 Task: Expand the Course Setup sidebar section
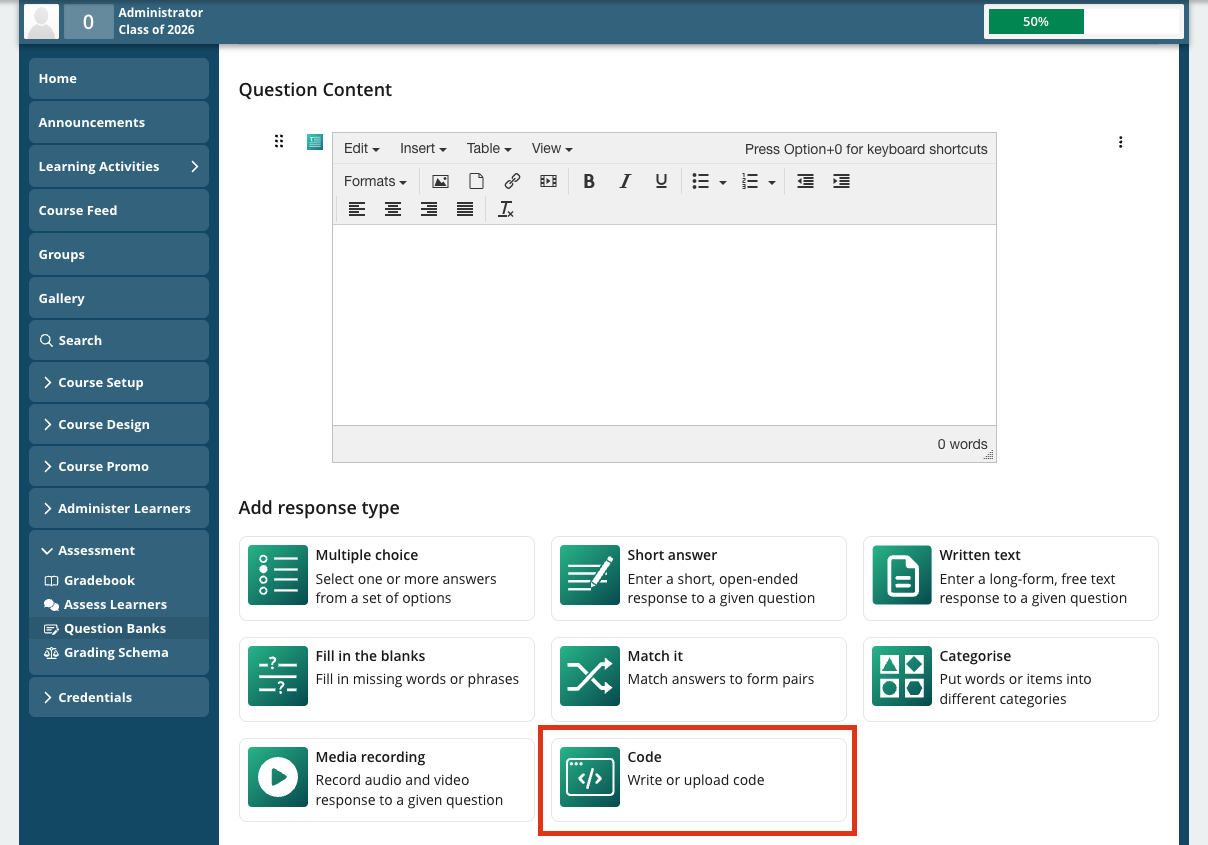click(x=119, y=382)
